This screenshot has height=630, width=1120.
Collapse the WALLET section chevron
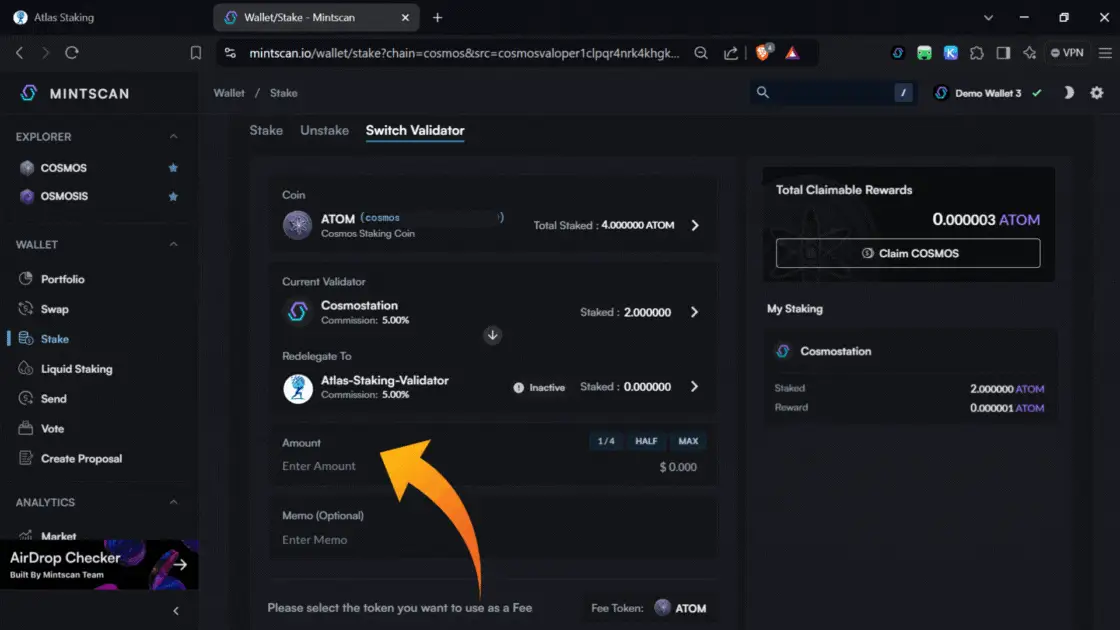173,245
